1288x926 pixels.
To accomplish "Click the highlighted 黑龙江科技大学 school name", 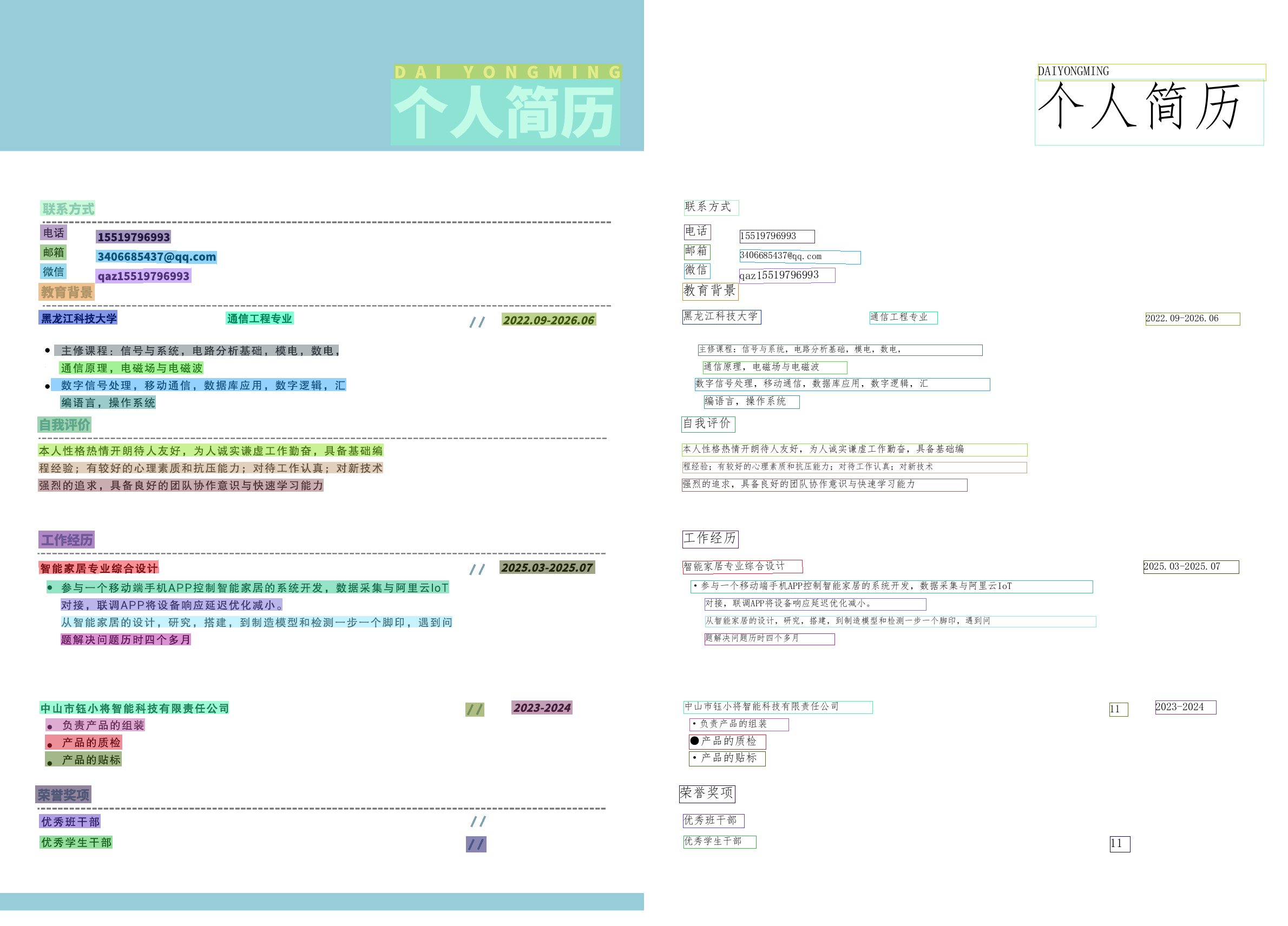I will tap(78, 318).
